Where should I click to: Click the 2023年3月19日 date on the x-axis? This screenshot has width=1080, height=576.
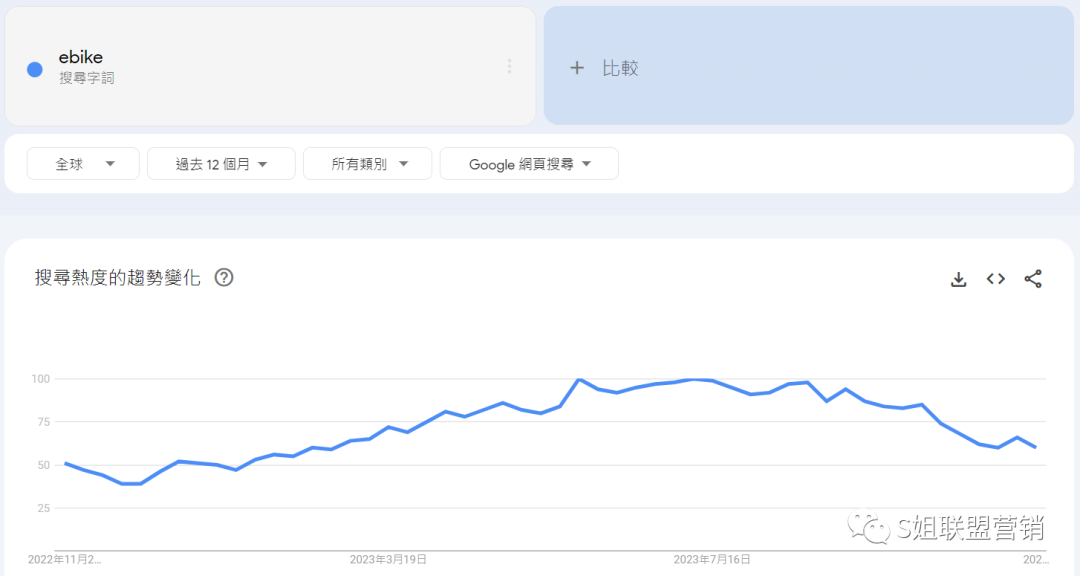pyautogui.click(x=388, y=559)
